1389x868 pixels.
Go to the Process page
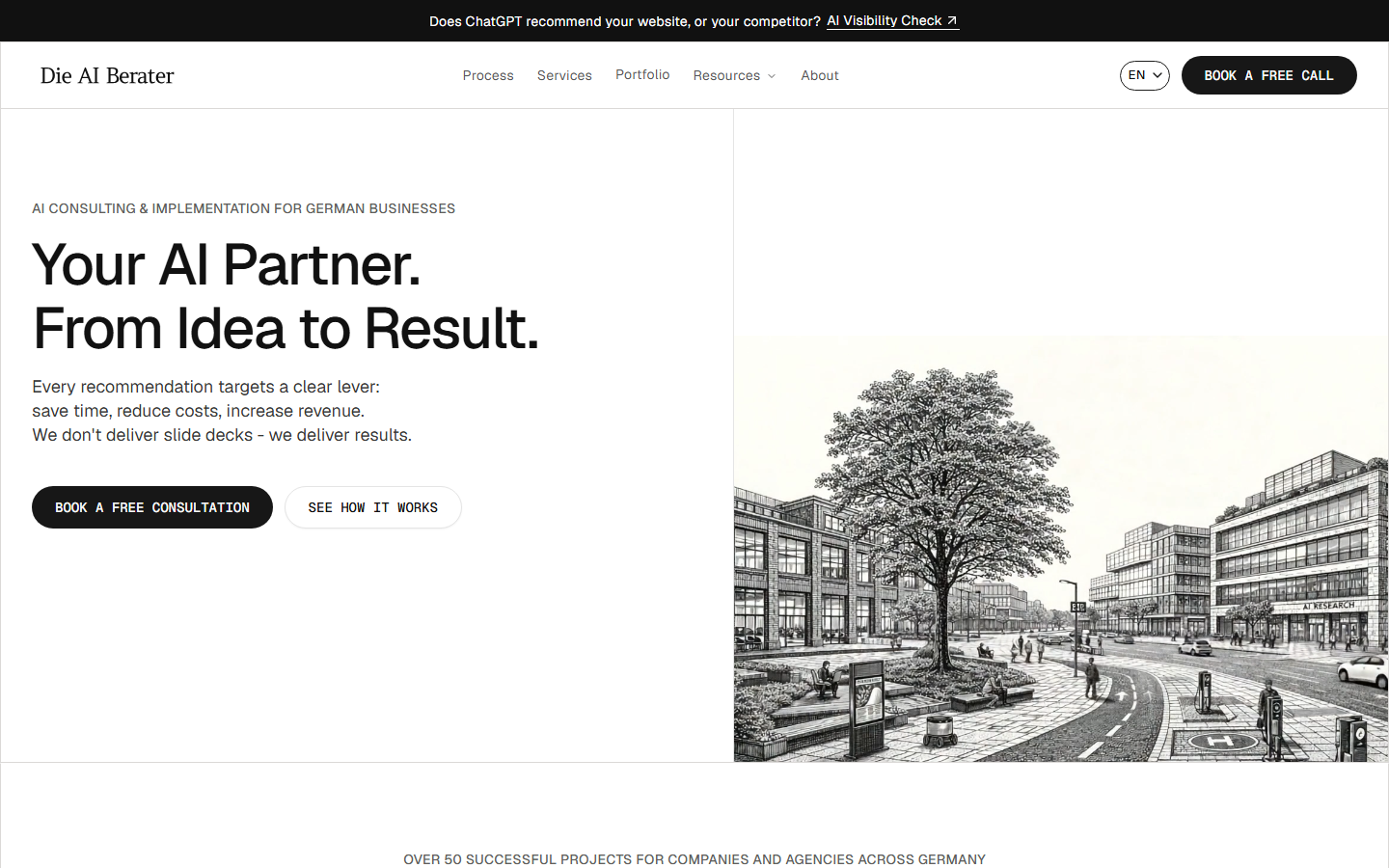[x=488, y=75]
